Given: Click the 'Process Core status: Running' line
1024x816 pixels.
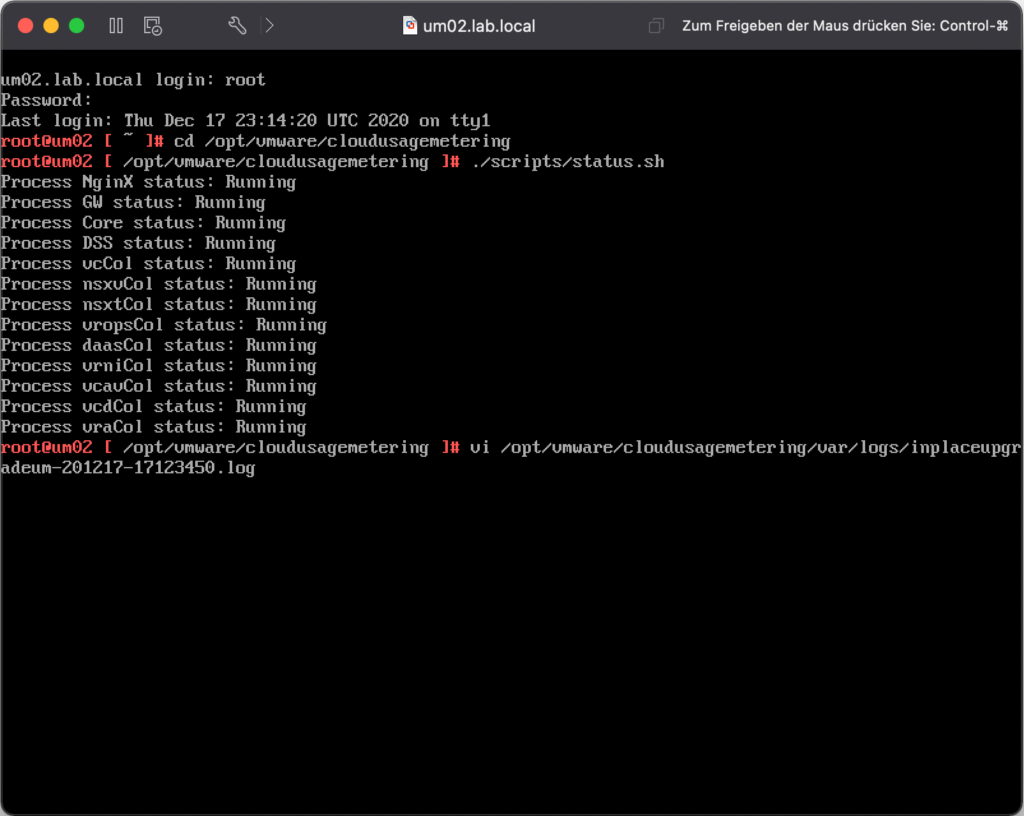Looking at the screenshot, I should click(143, 223).
